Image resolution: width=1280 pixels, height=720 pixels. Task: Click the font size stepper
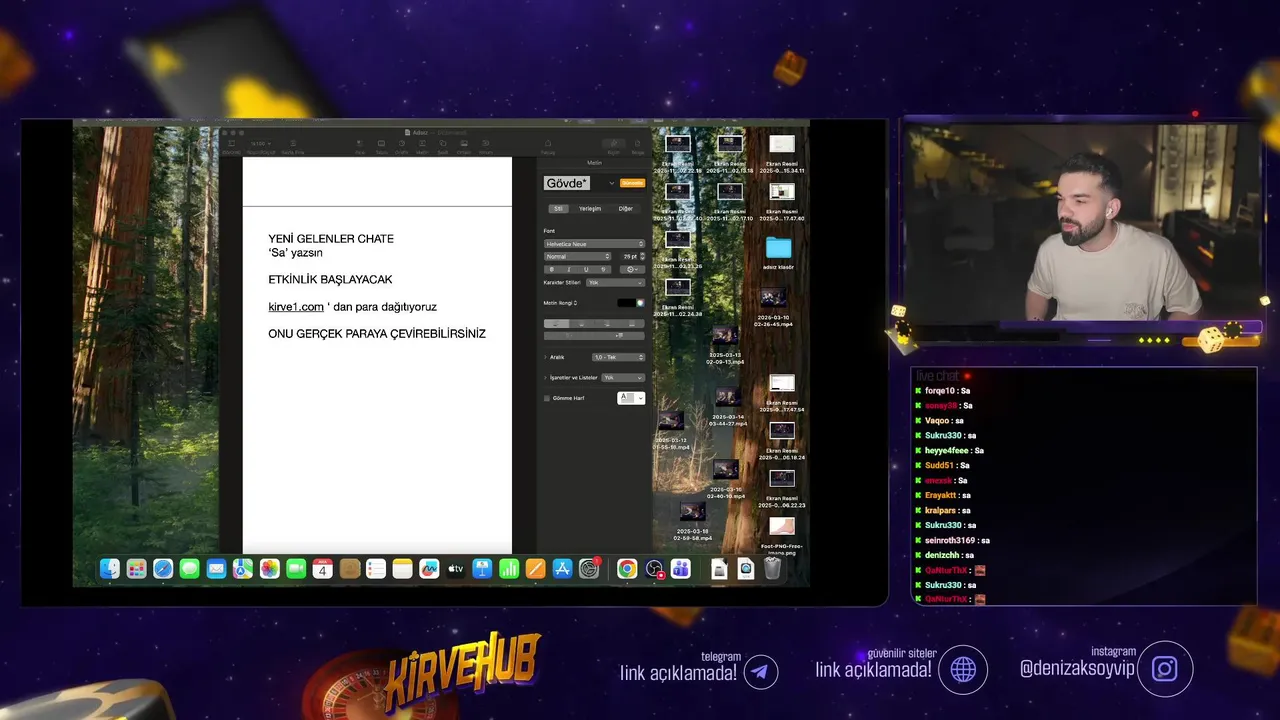tap(642, 256)
